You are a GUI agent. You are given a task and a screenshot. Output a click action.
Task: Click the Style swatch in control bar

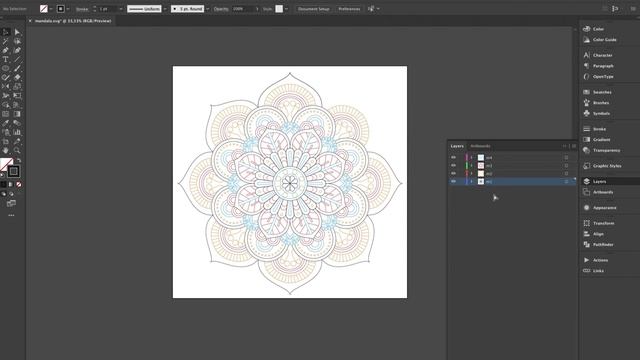pyautogui.click(x=279, y=9)
